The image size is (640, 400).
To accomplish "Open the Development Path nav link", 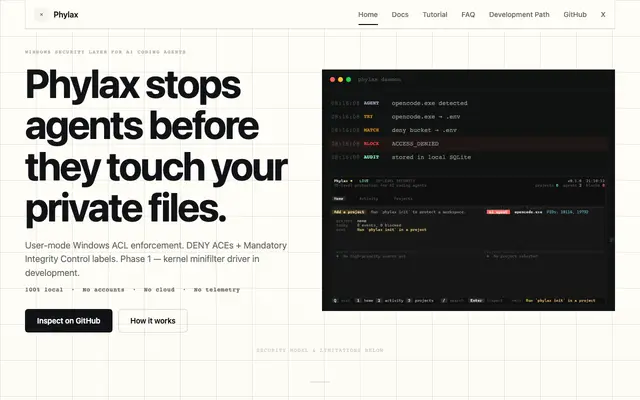I will click(519, 15).
